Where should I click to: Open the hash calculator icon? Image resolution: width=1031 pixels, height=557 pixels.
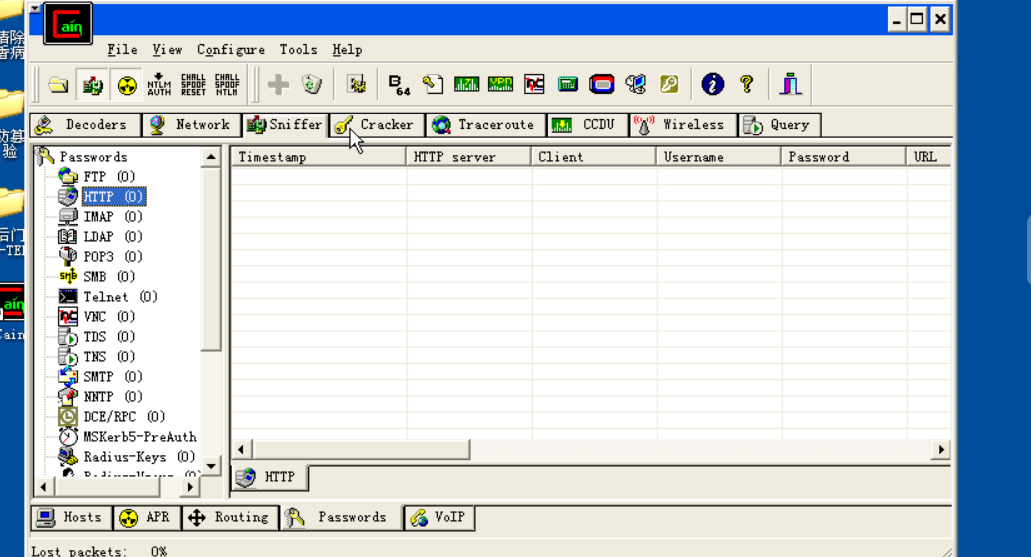click(x=567, y=84)
